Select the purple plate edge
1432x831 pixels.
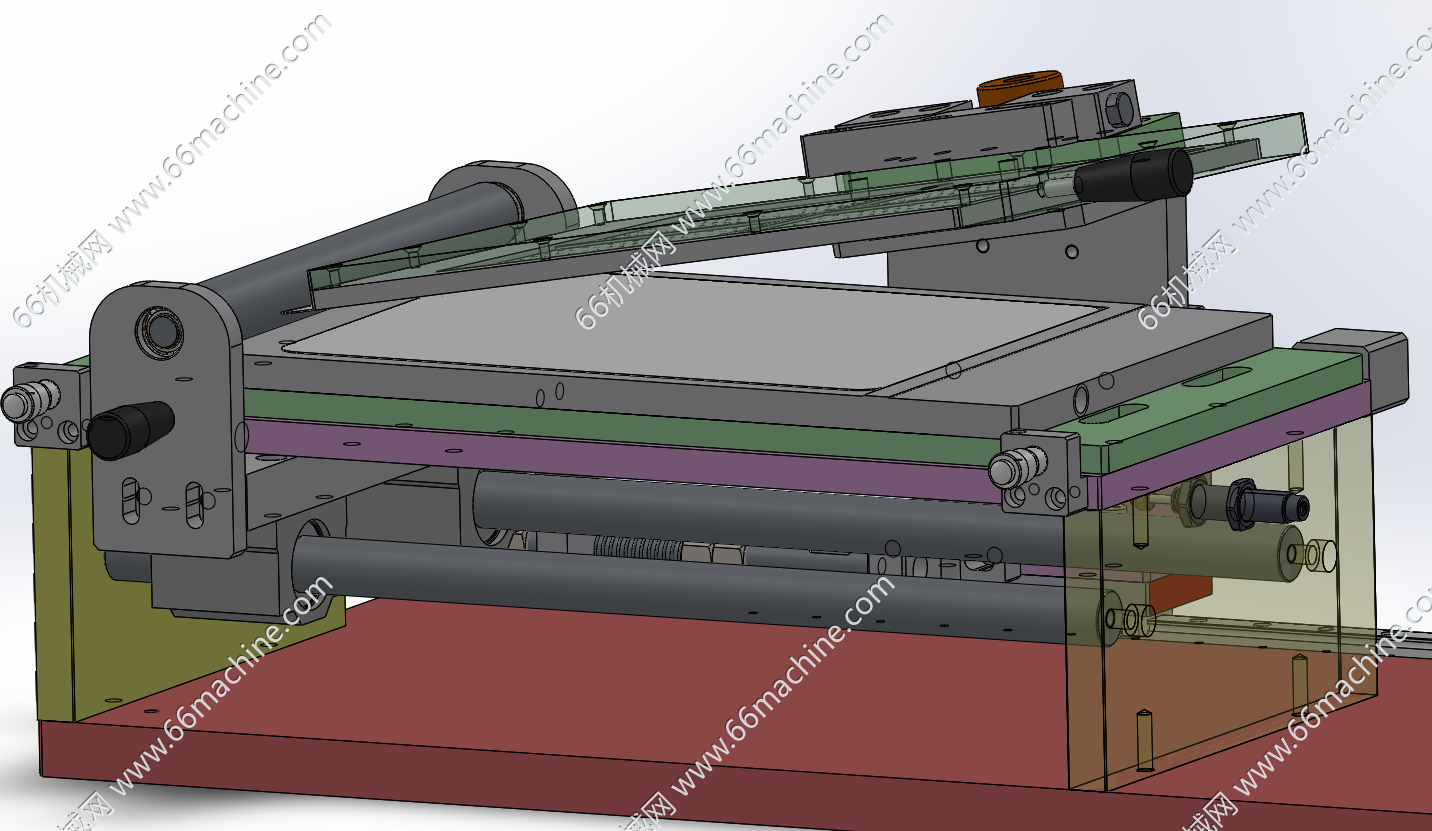click(620, 461)
